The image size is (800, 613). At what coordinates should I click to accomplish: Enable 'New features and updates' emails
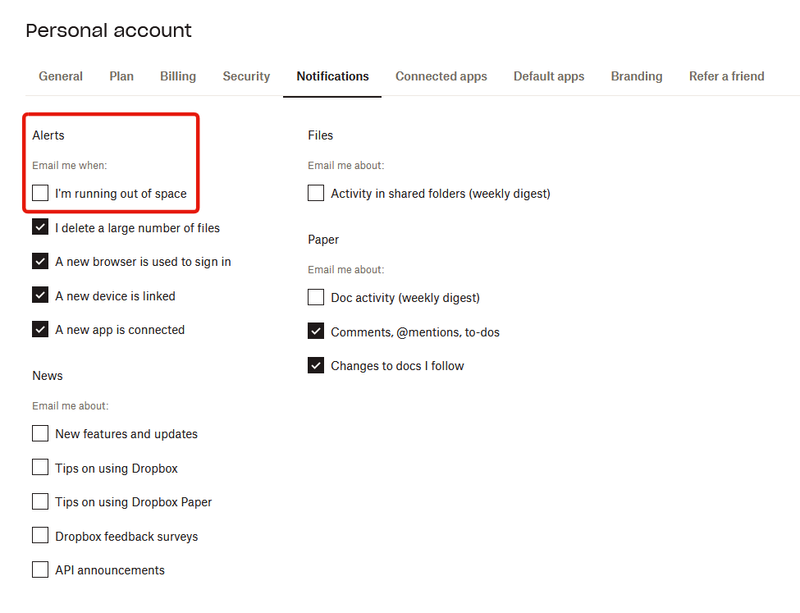pyautogui.click(x=40, y=433)
